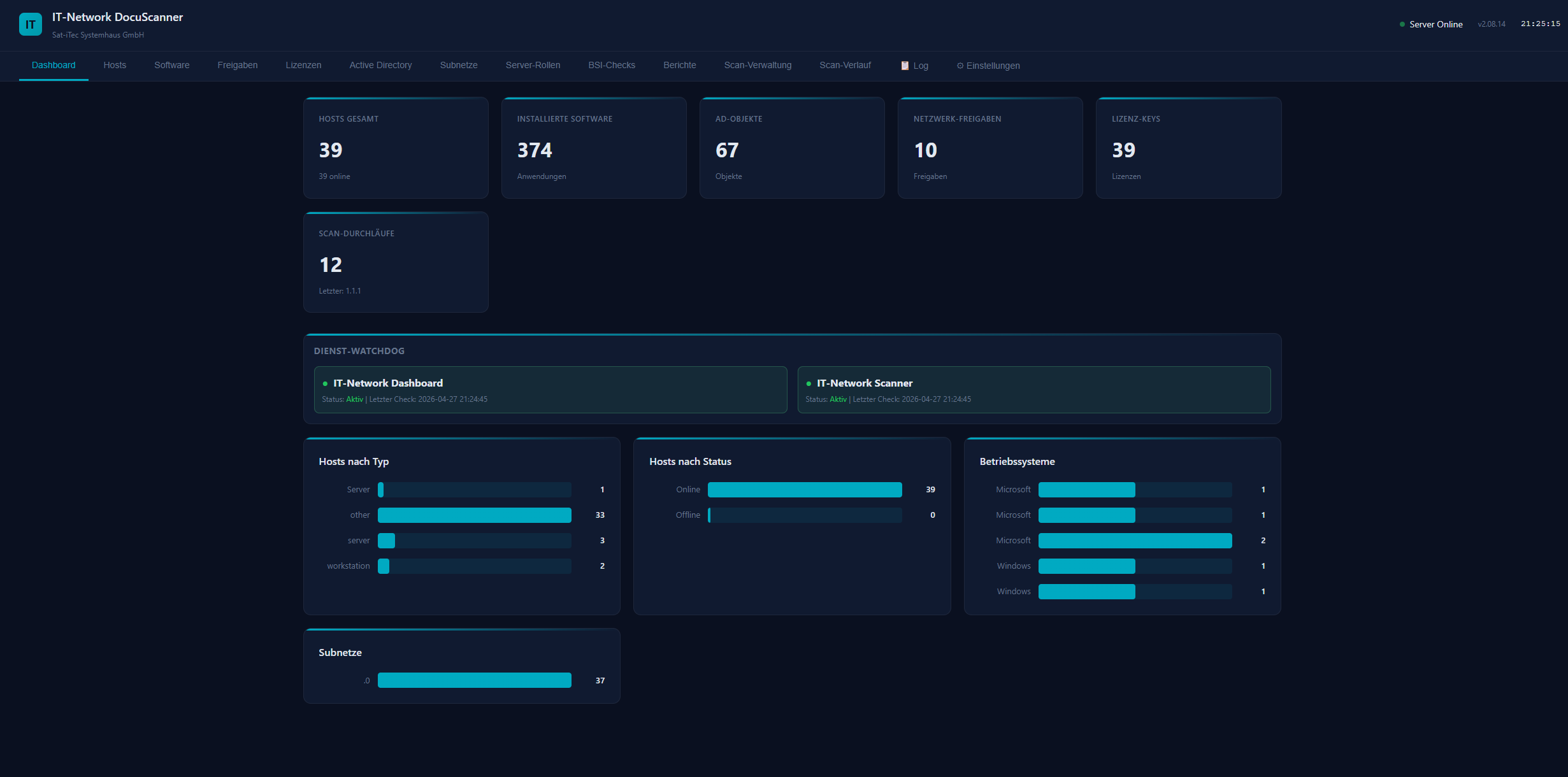Switch to the Software tab
The width and height of the screenshot is (1568, 777).
171,66
